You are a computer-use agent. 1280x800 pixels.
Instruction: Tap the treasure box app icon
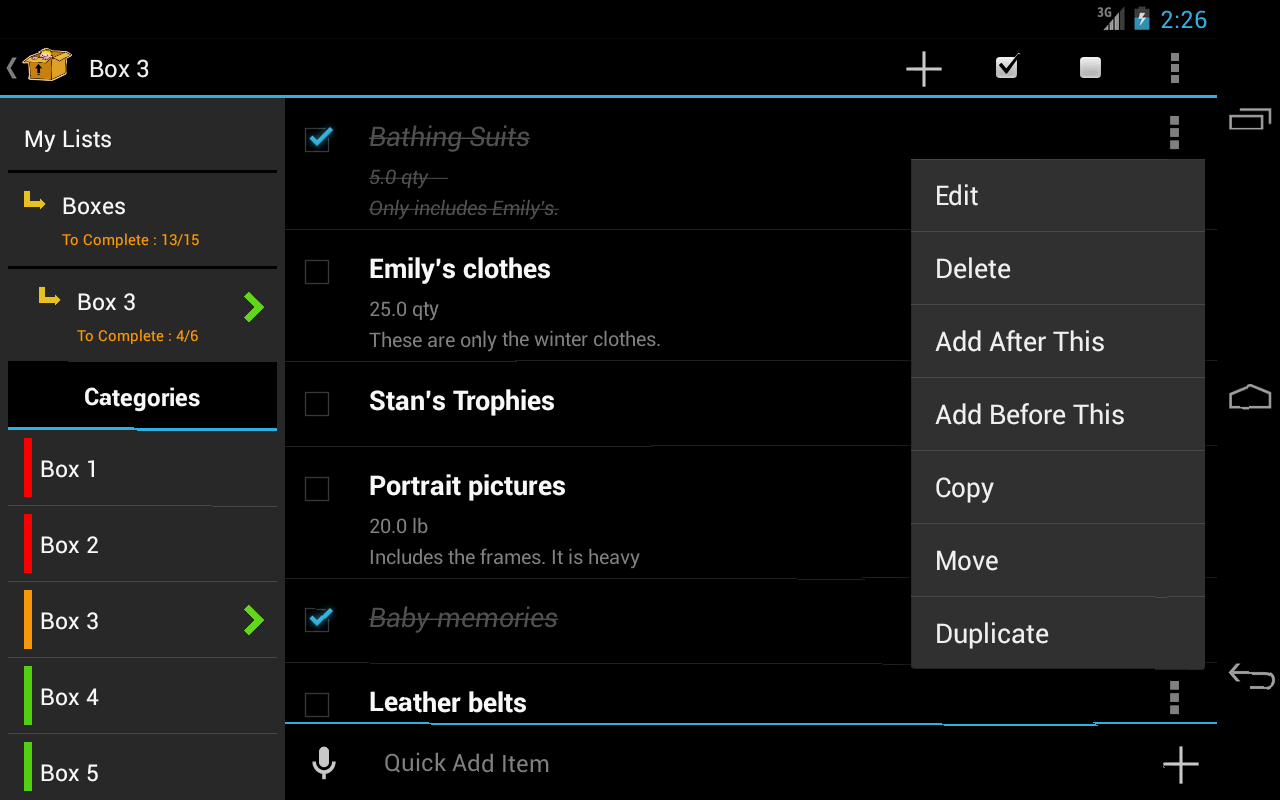[x=47, y=67]
